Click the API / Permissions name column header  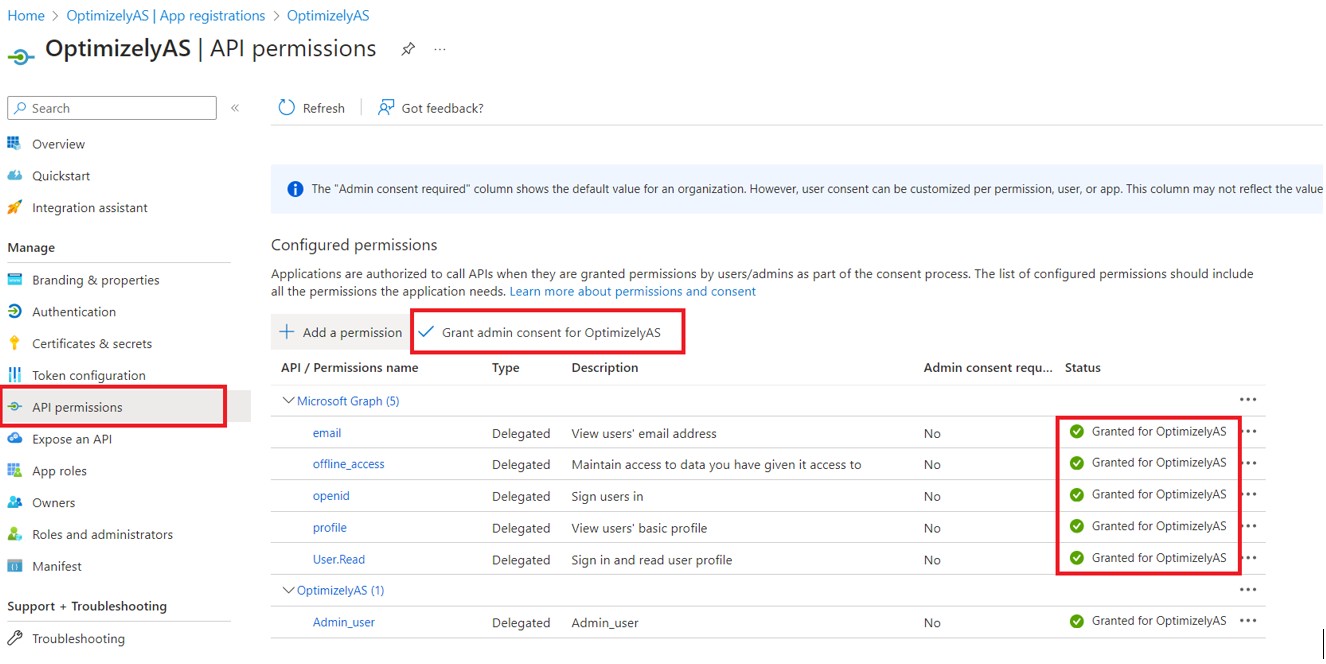click(350, 368)
